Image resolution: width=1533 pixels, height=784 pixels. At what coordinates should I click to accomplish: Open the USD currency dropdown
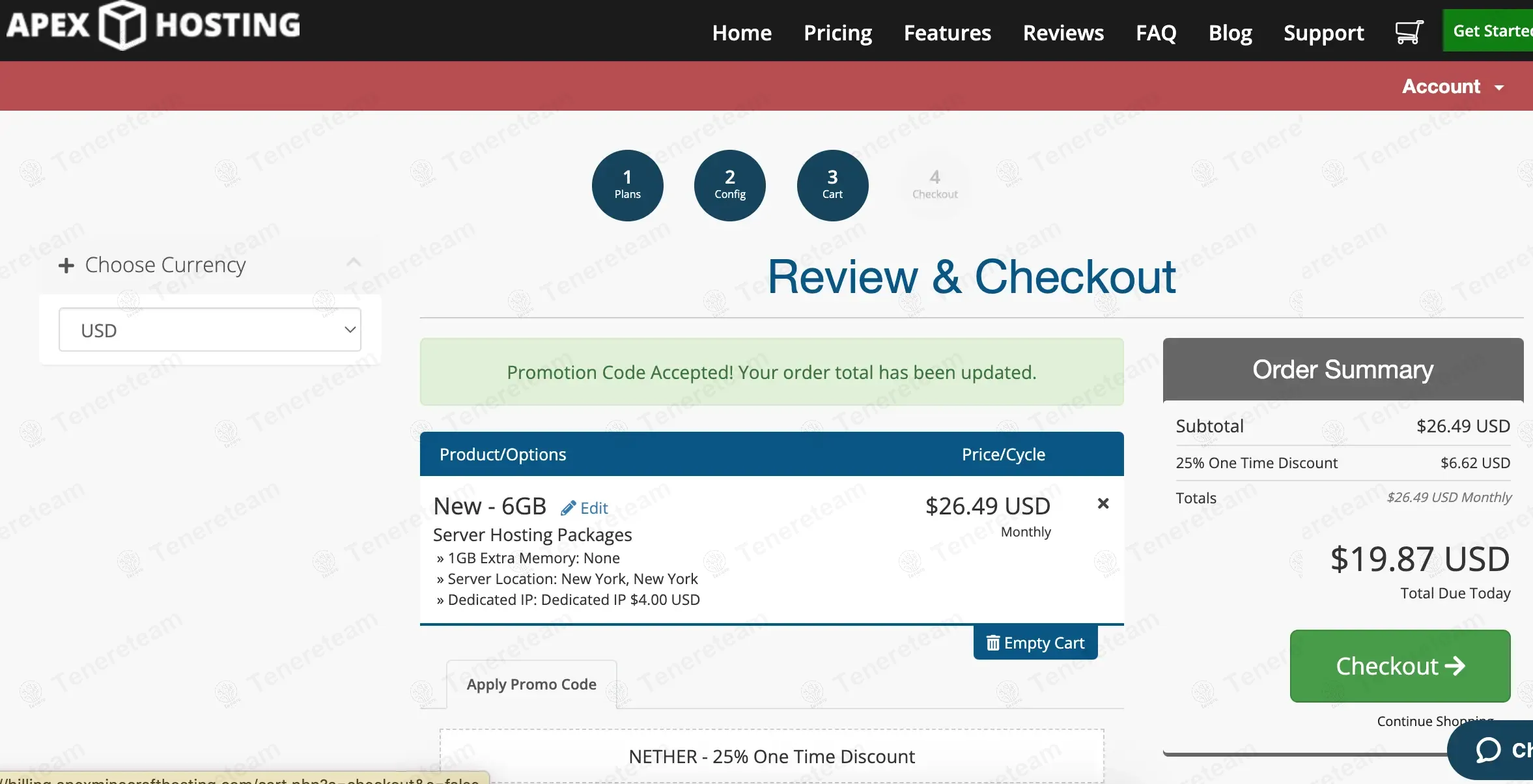point(210,330)
